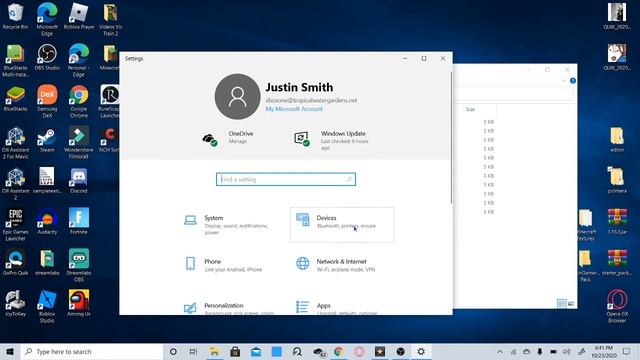Screen dimensions: 640x360
Task: Open the My Microsoft Account link
Action: (294, 109)
